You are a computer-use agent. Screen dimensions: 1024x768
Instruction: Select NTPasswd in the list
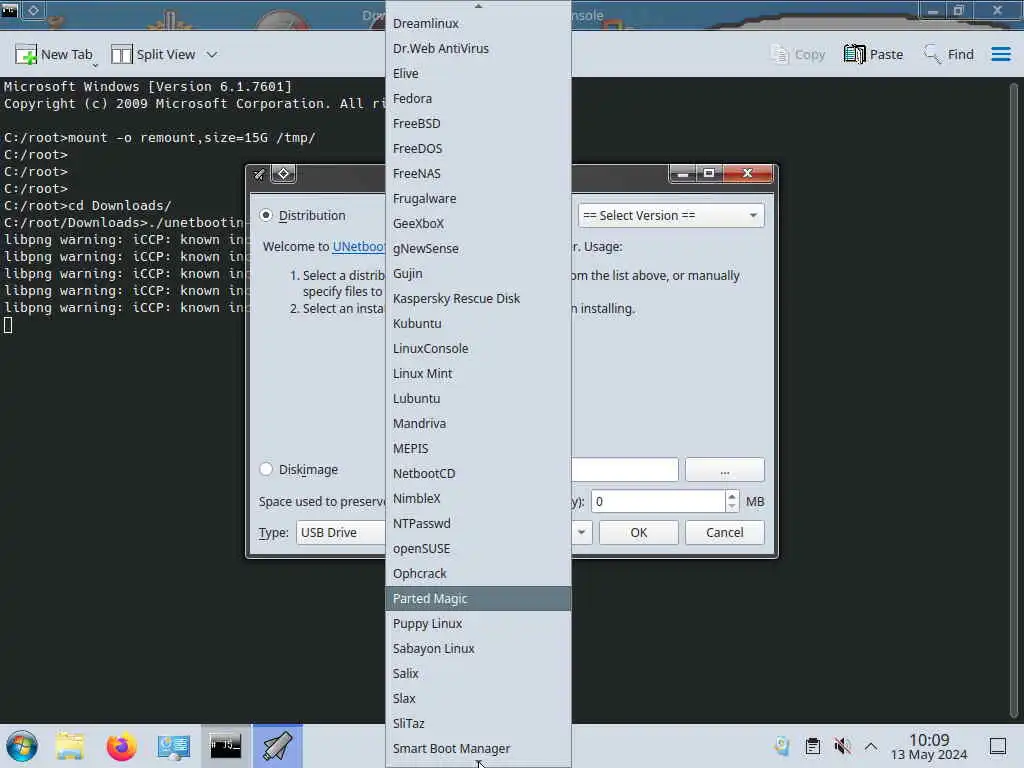[478, 523]
